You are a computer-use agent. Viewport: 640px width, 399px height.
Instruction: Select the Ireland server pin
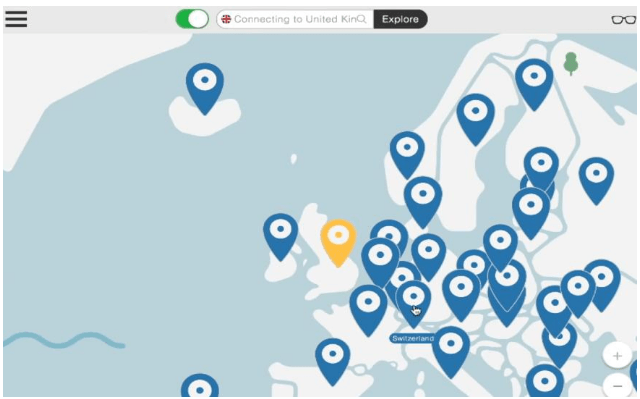point(280,237)
